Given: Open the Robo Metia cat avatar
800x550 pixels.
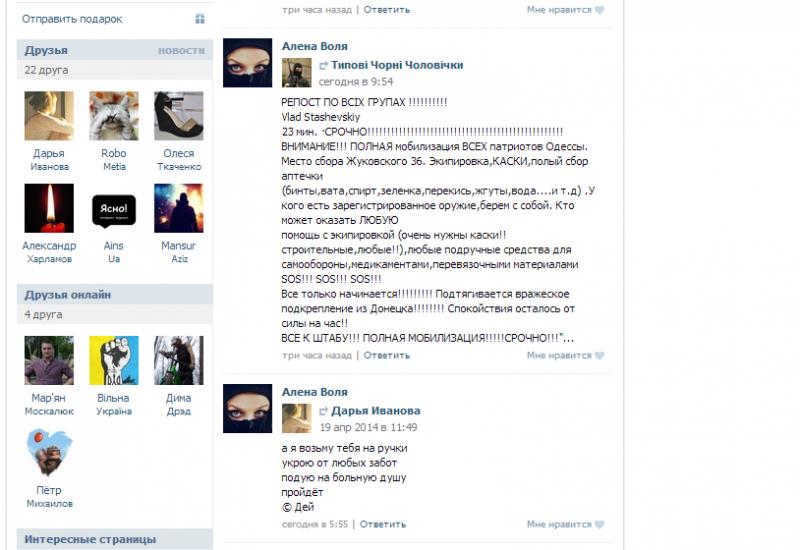Looking at the screenshot, I should coord(113,116).
